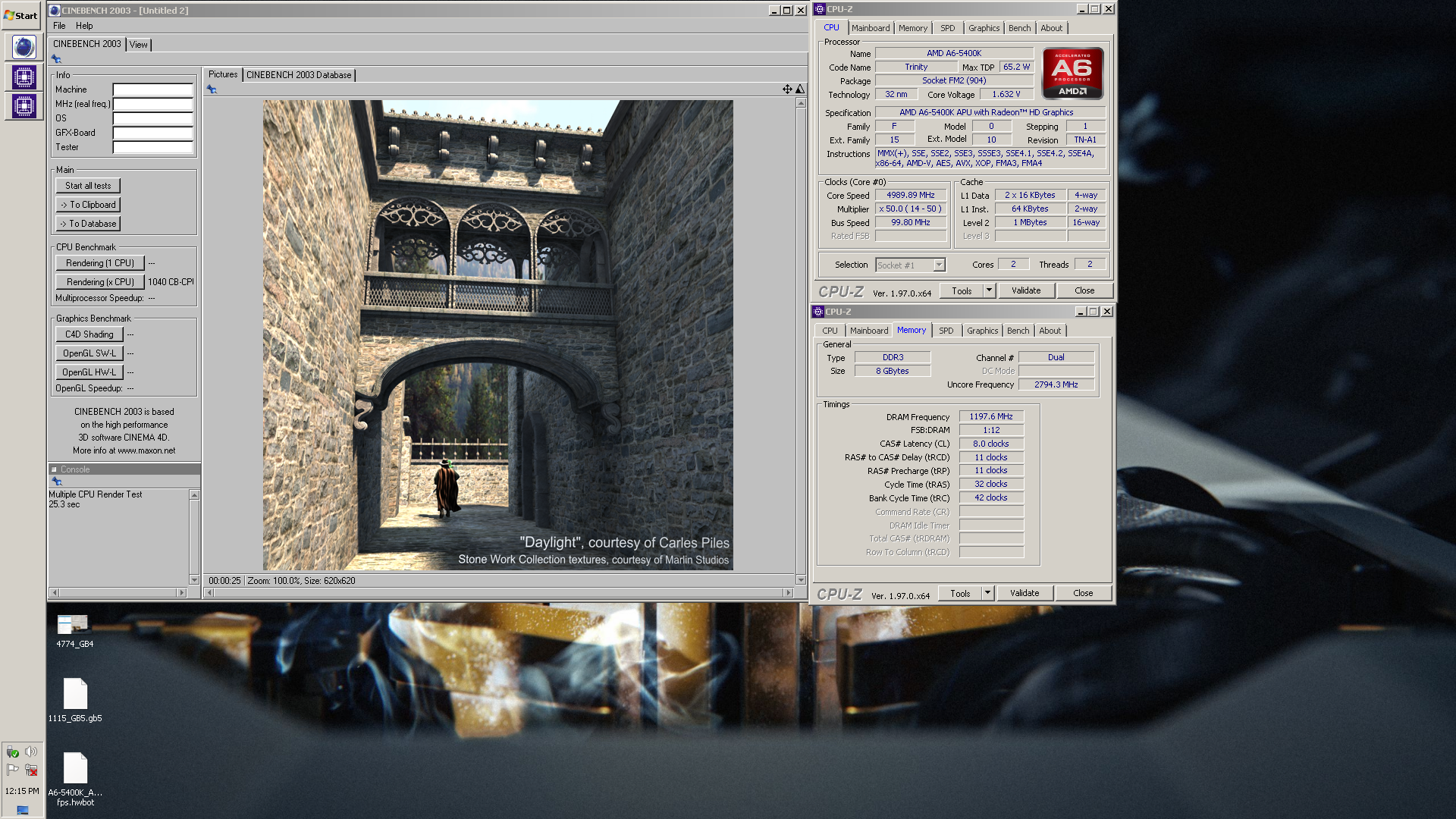The width and height of the screenshot is (1456, 819).
Task: Click the network error tray icon
Action: coord(31,770)
